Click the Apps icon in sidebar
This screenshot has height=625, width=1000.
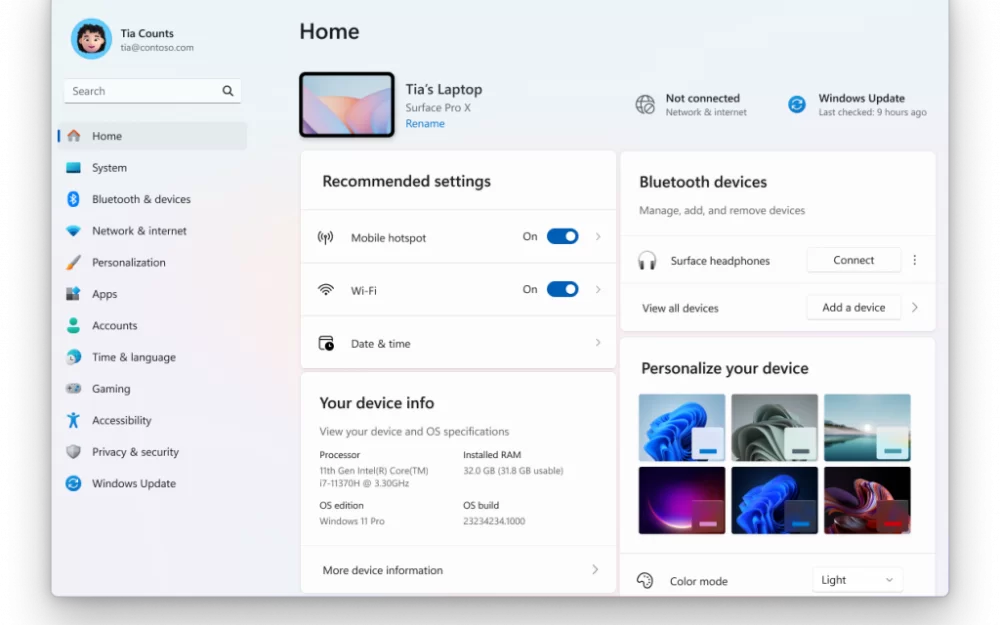[x=73, y=294]
